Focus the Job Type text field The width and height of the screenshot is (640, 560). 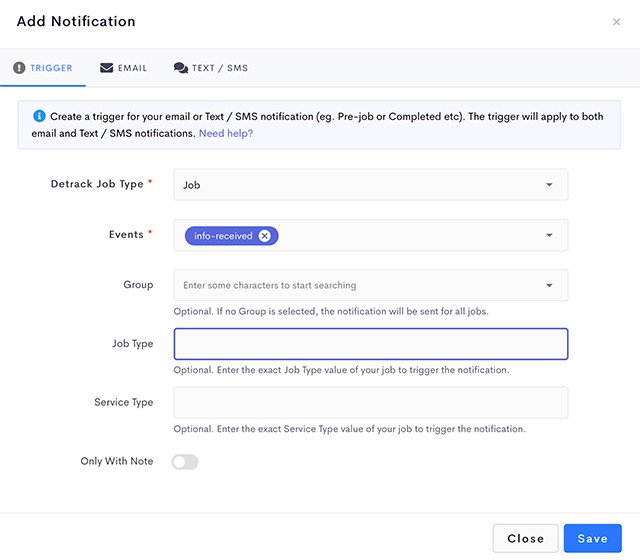(x=371, y=344)
